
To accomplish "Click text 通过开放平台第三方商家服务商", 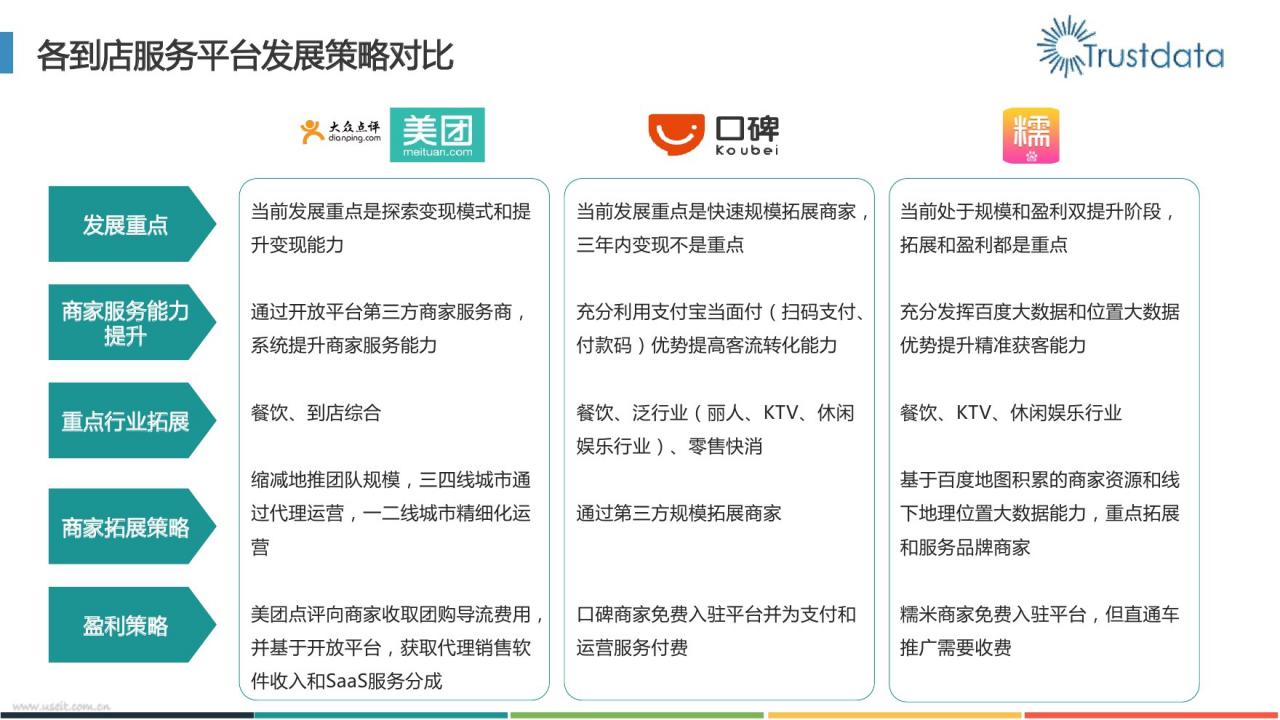I will coord(380,311).
